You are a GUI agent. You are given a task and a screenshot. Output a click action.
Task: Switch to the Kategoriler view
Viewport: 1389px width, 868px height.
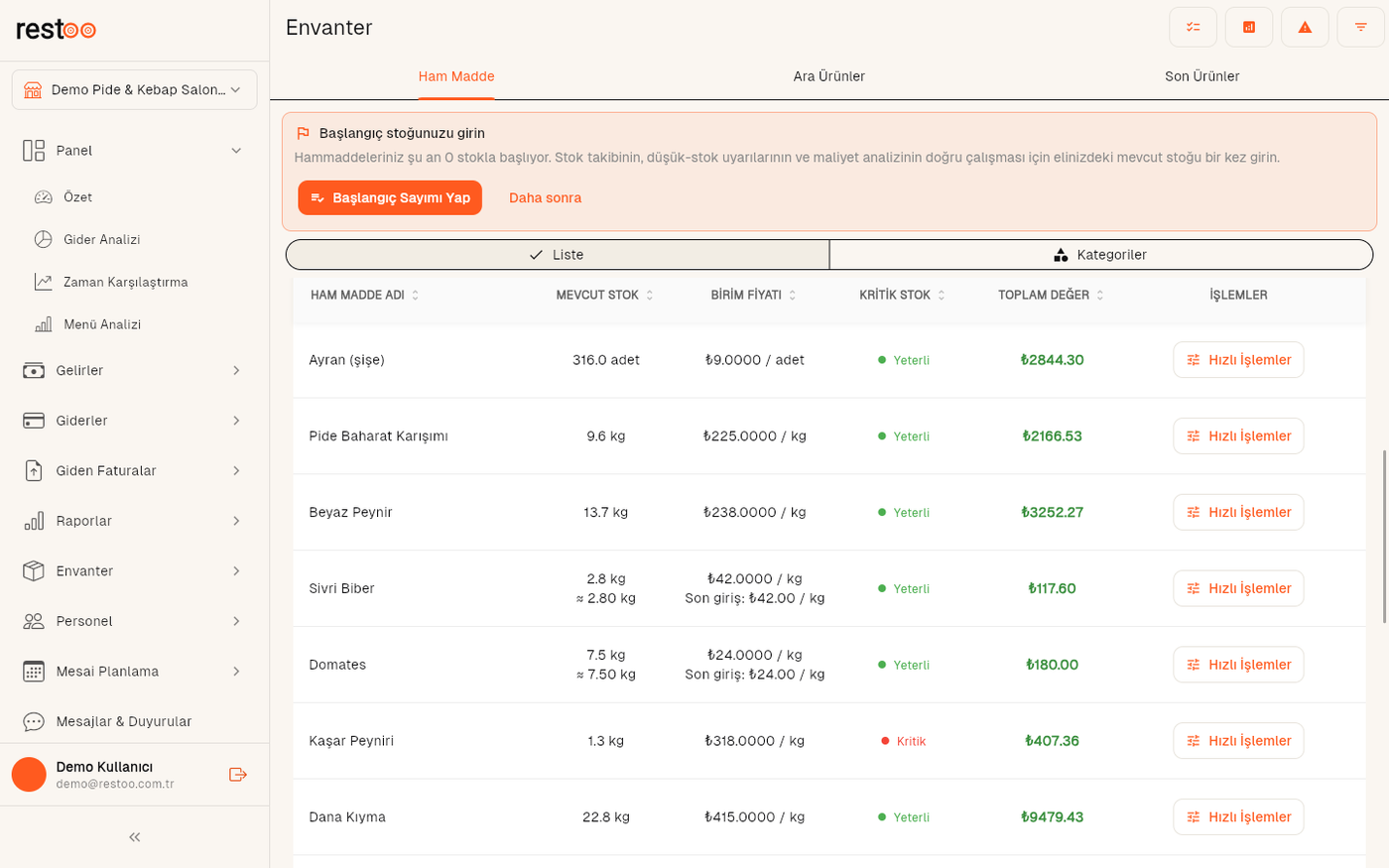[1101, 255]
